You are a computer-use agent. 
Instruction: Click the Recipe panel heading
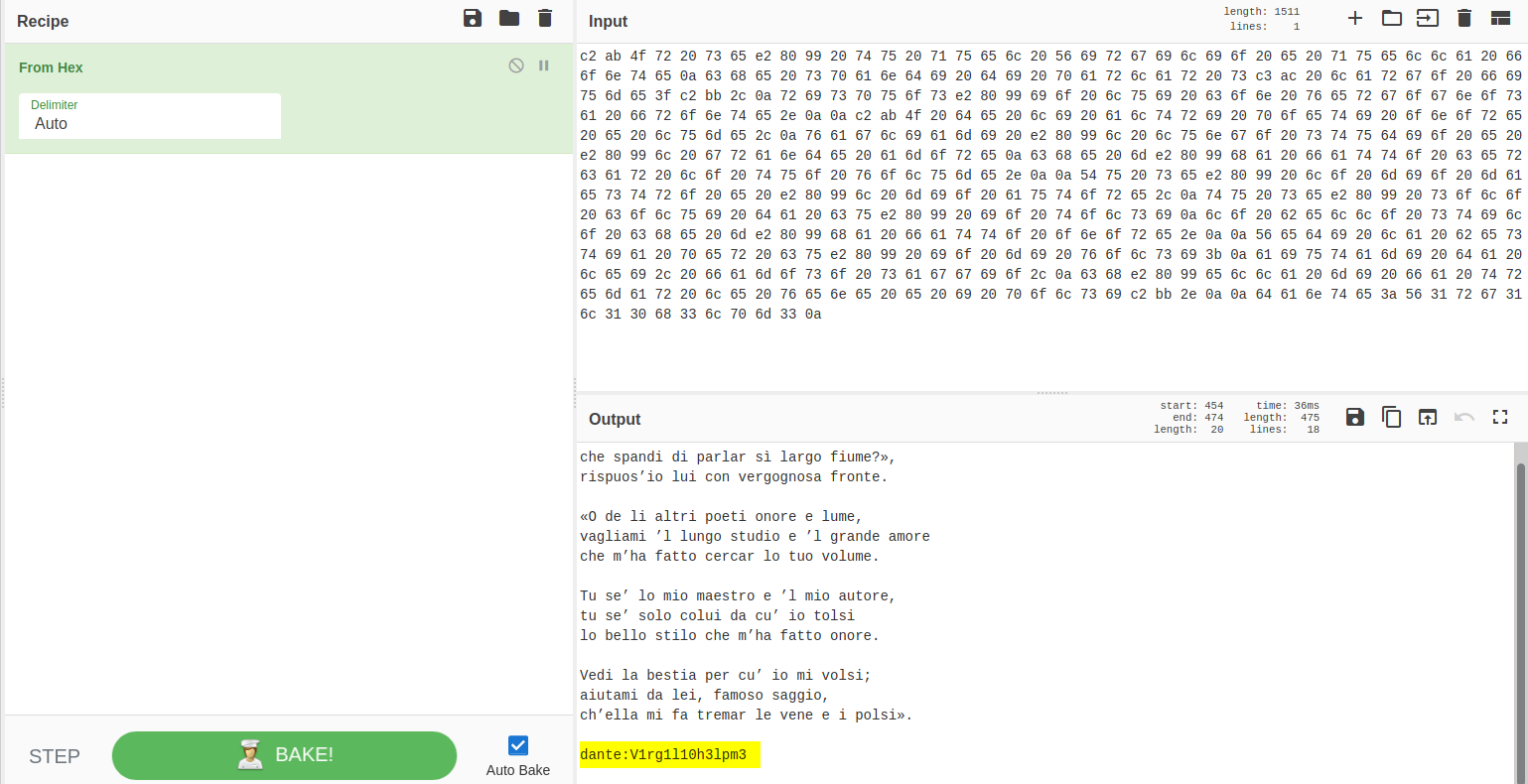(43, 21)
